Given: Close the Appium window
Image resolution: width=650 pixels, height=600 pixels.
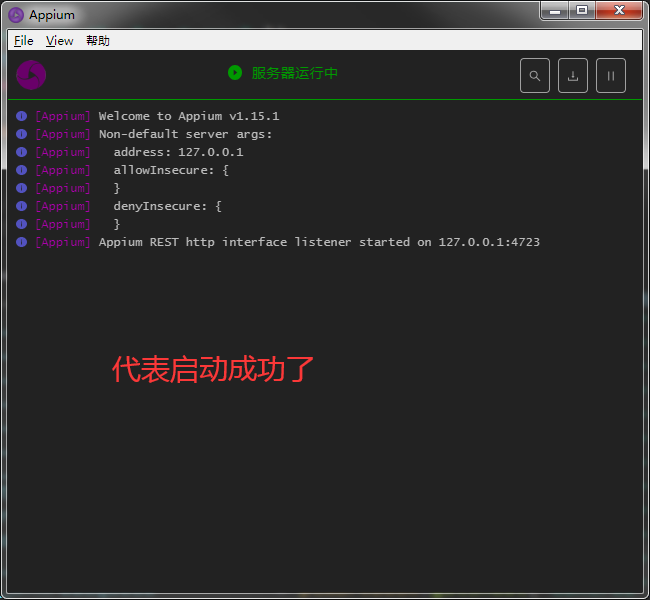Looking at the screenshot, I should click(619, 10).
